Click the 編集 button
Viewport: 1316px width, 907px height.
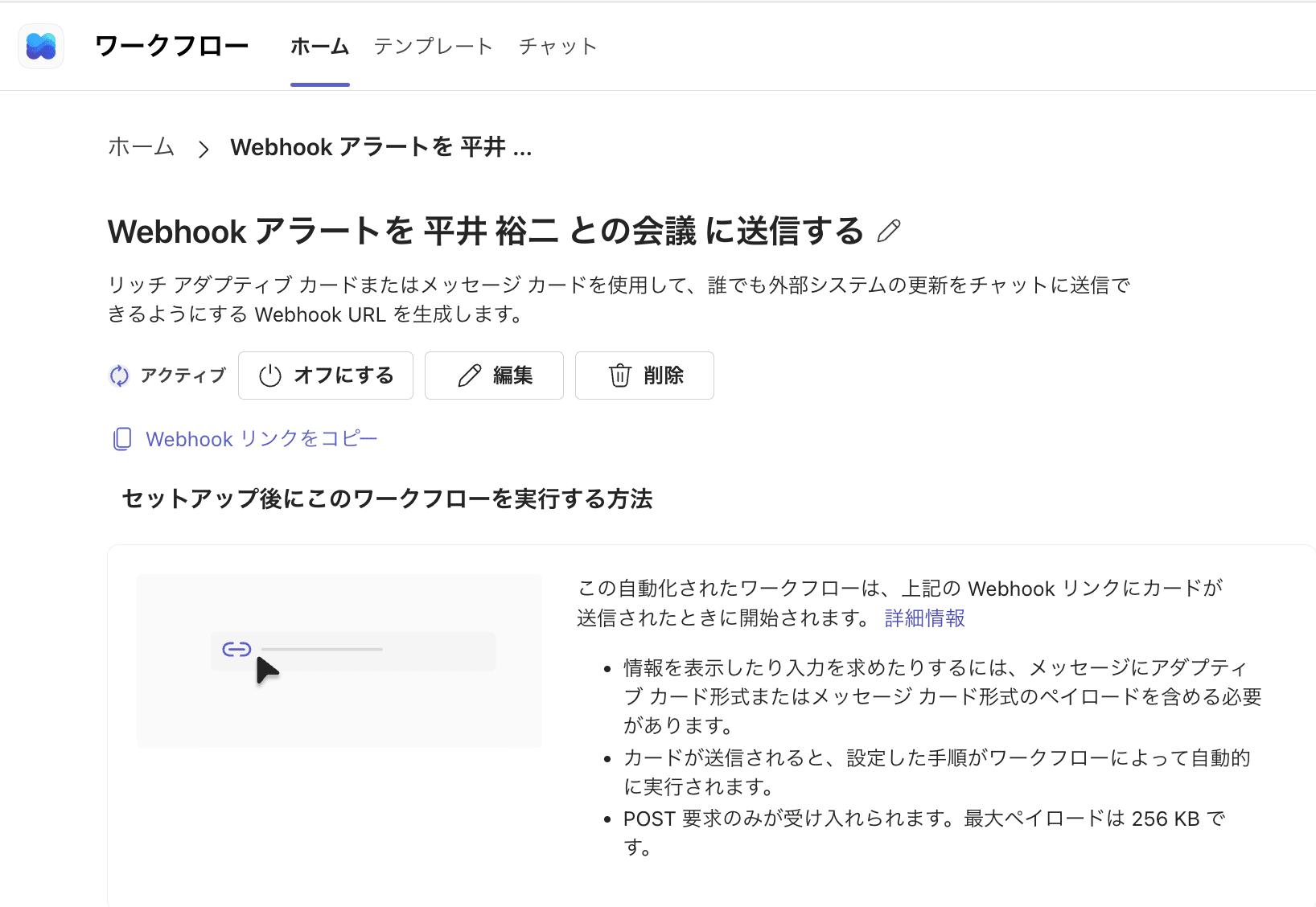494,376
